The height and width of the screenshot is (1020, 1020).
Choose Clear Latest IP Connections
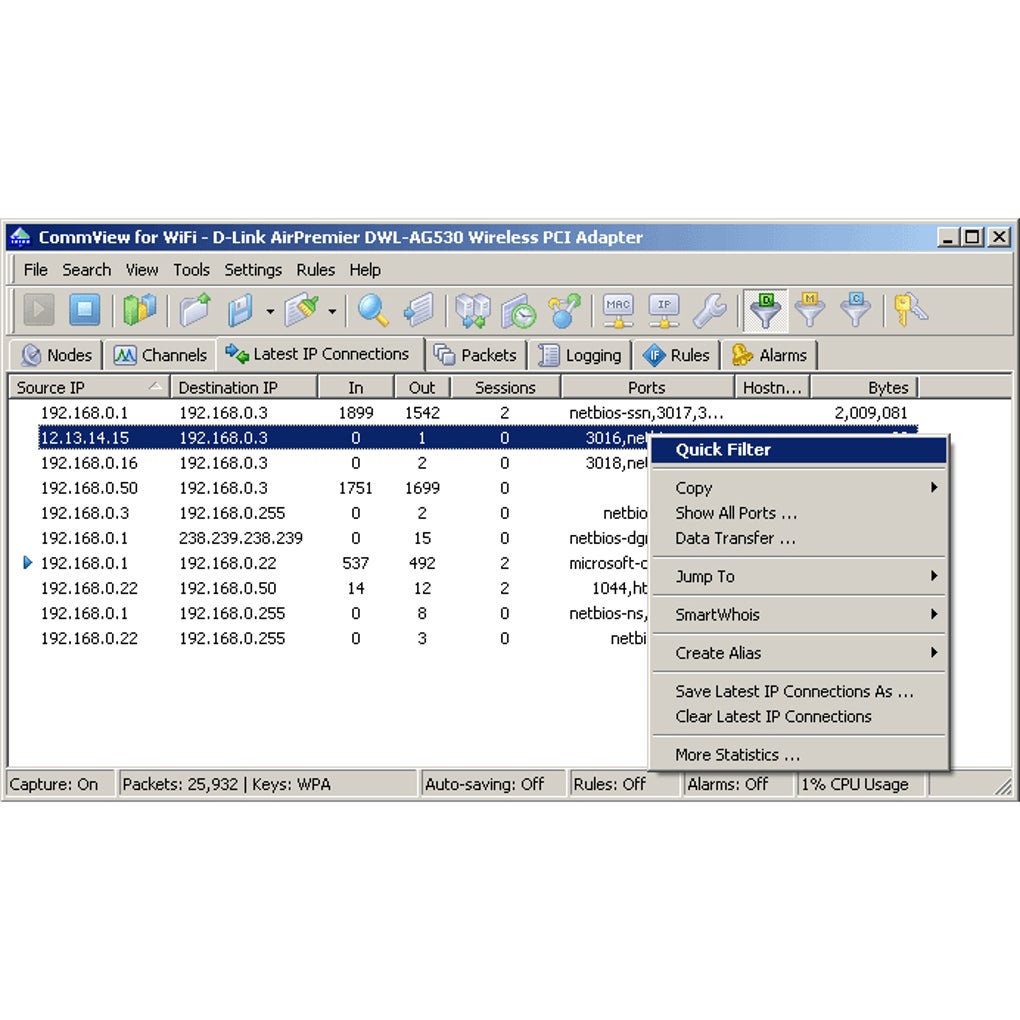[x=799, y=717]
